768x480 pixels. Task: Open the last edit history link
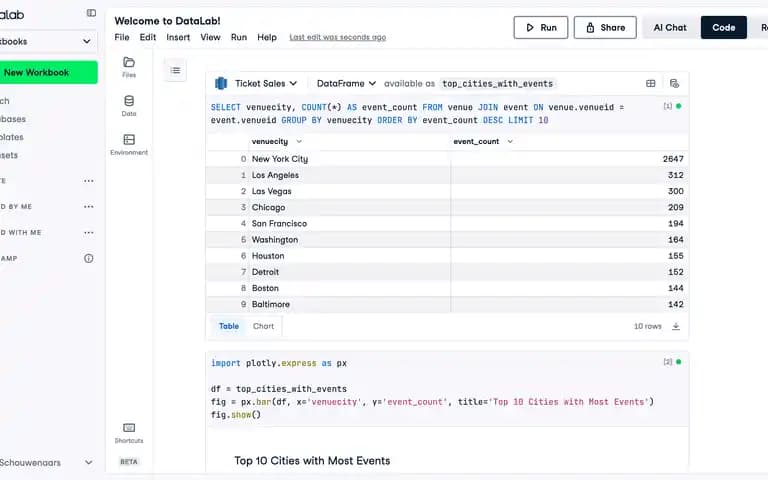(337, 37)
